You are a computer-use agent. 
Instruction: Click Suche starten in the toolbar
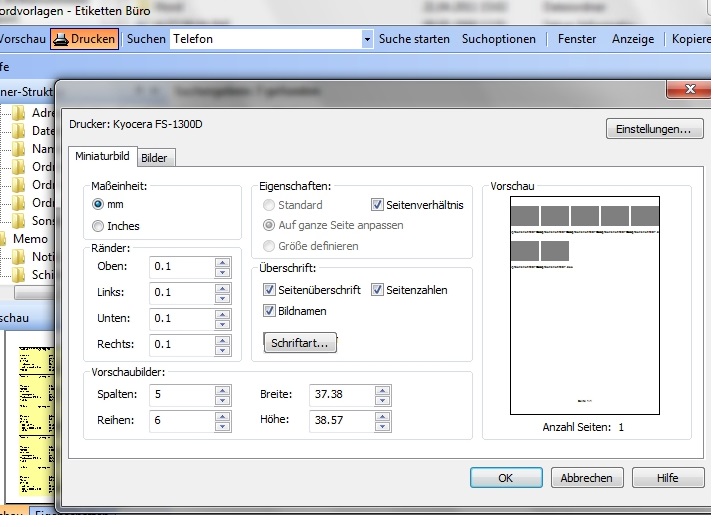pyautogui.click(x=415, y=39)
